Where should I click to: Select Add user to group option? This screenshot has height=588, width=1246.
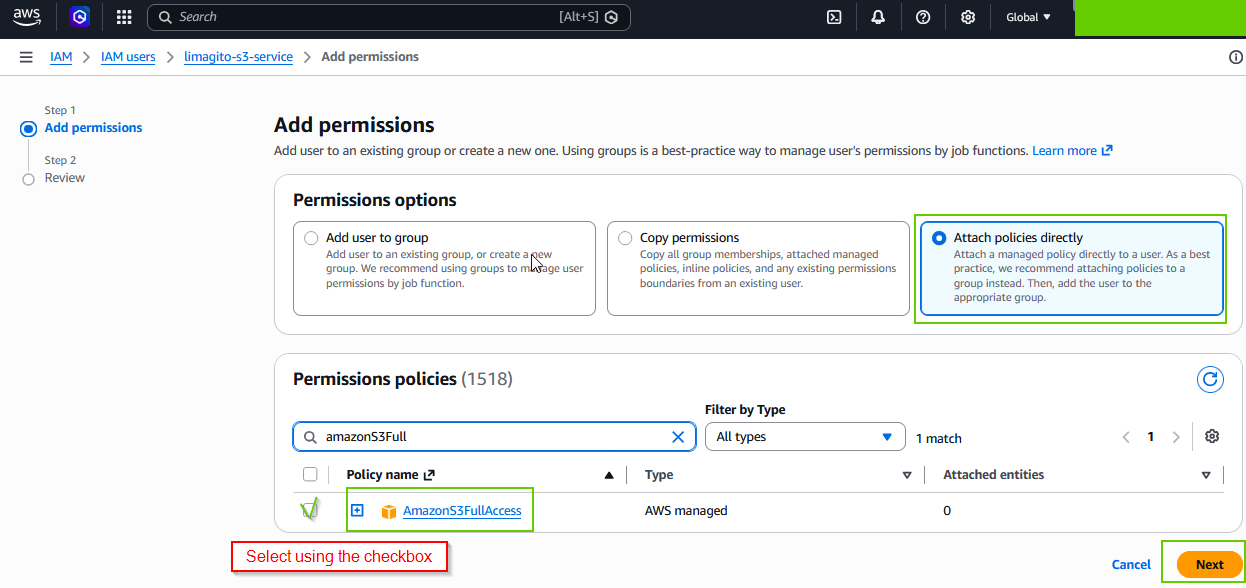coord(444,268)
